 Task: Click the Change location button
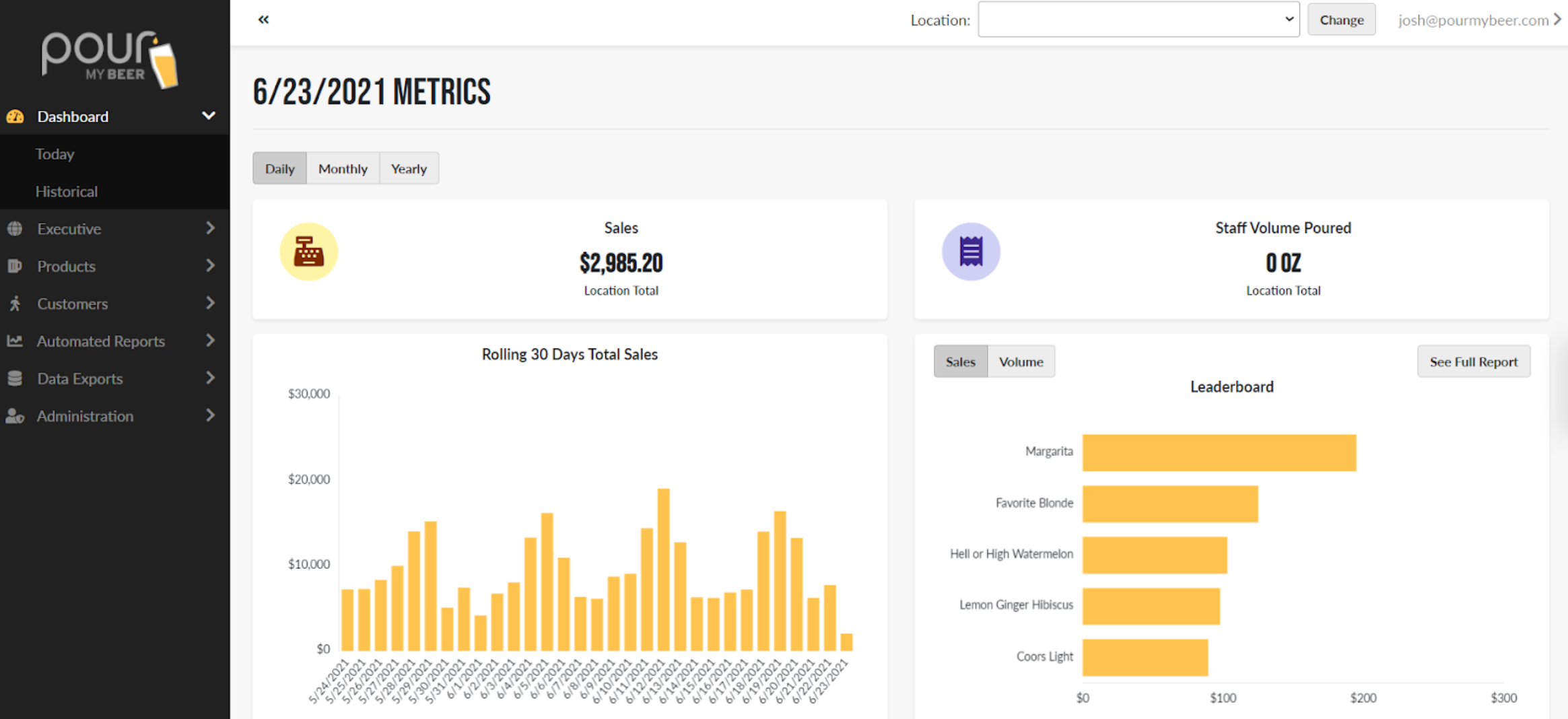coord(1341,20)
